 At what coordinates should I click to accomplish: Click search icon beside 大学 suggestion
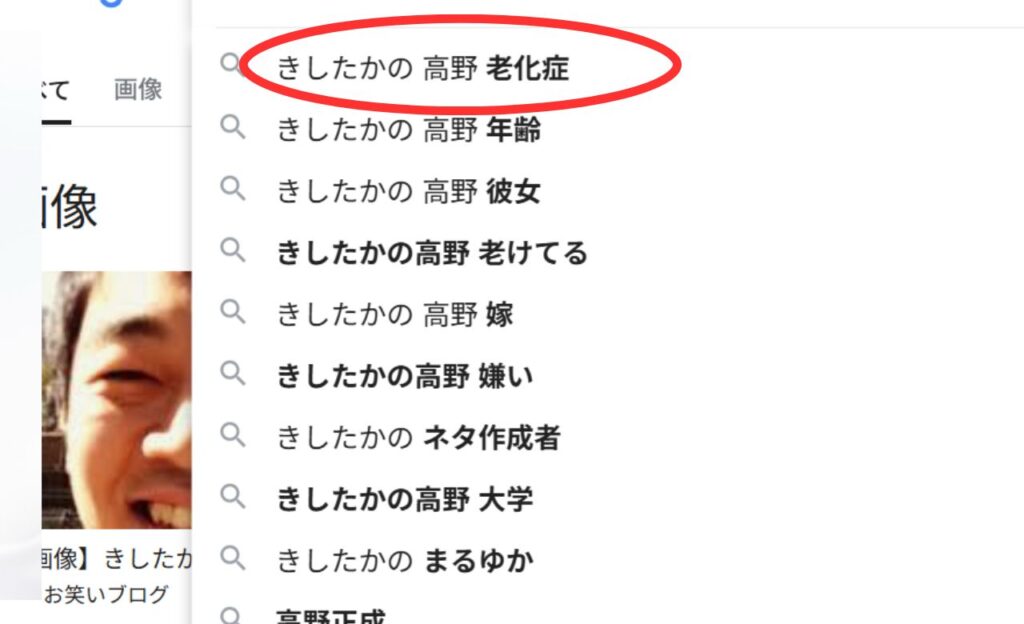232,496
